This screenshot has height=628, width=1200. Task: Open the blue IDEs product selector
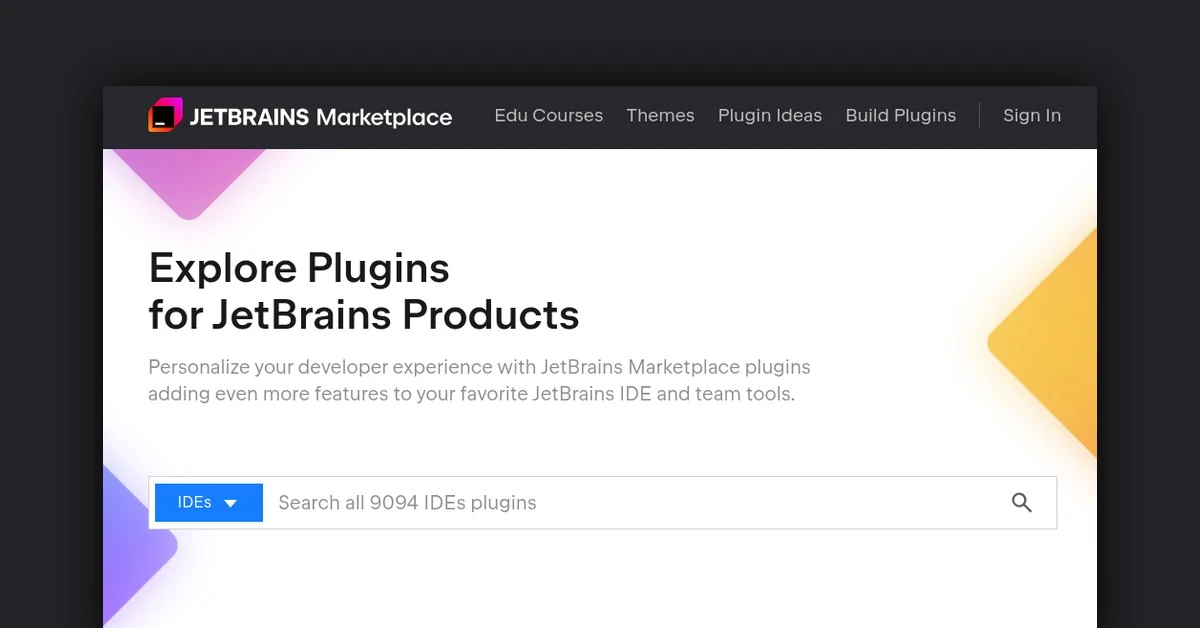coord(208,503)
